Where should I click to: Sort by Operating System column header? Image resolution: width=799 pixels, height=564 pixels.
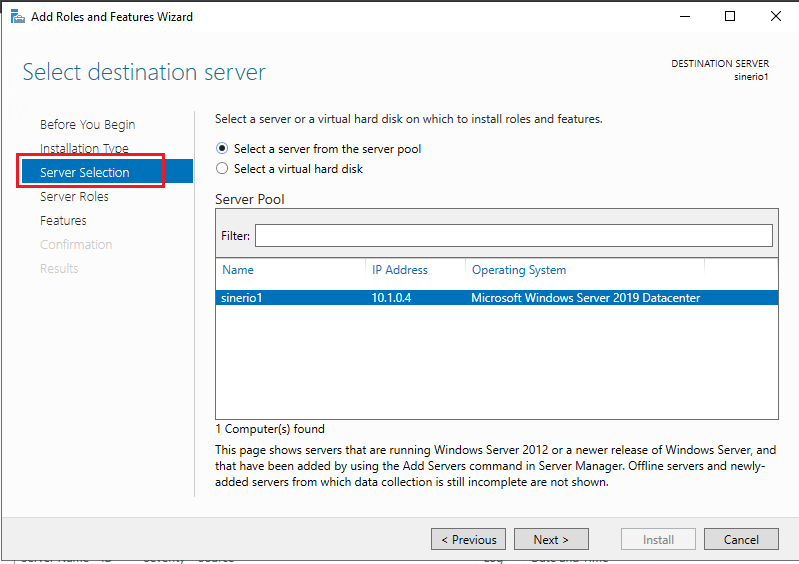pos(519,270)
